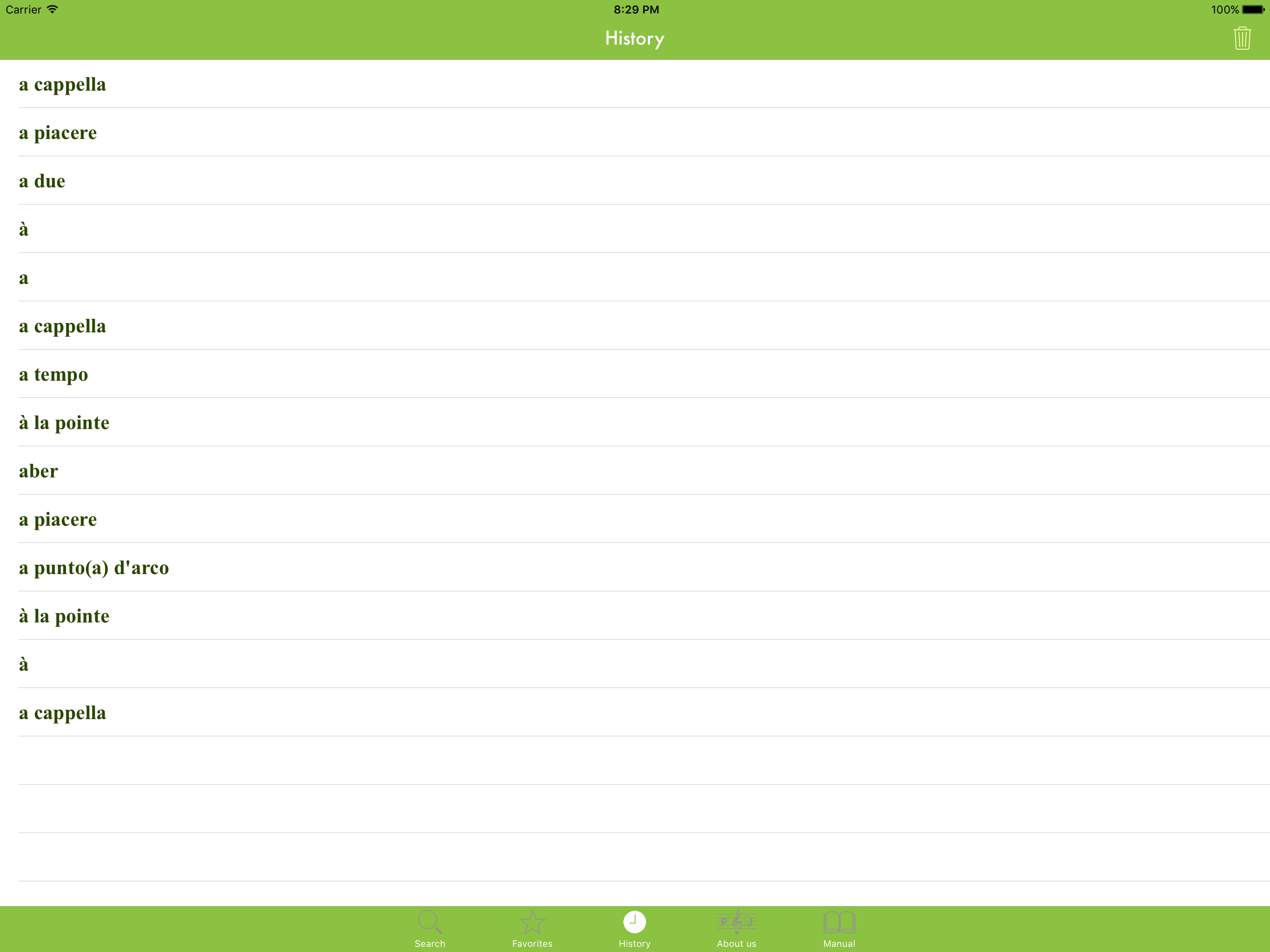Tap the Carrier label in status bar
Screen dimensions: 1270x952
24,9
